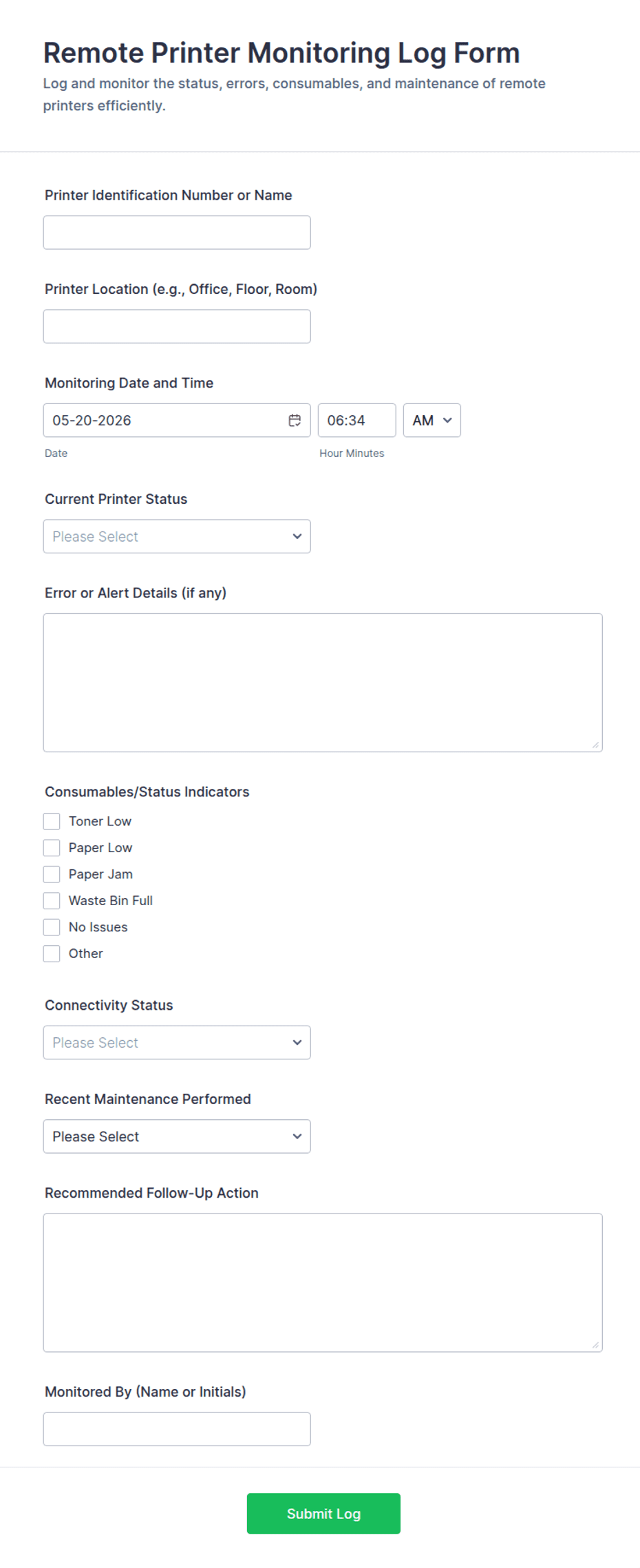640x1568 pixels.
Task: Focus the Printer Identification Number field
Action: (177, 233)
